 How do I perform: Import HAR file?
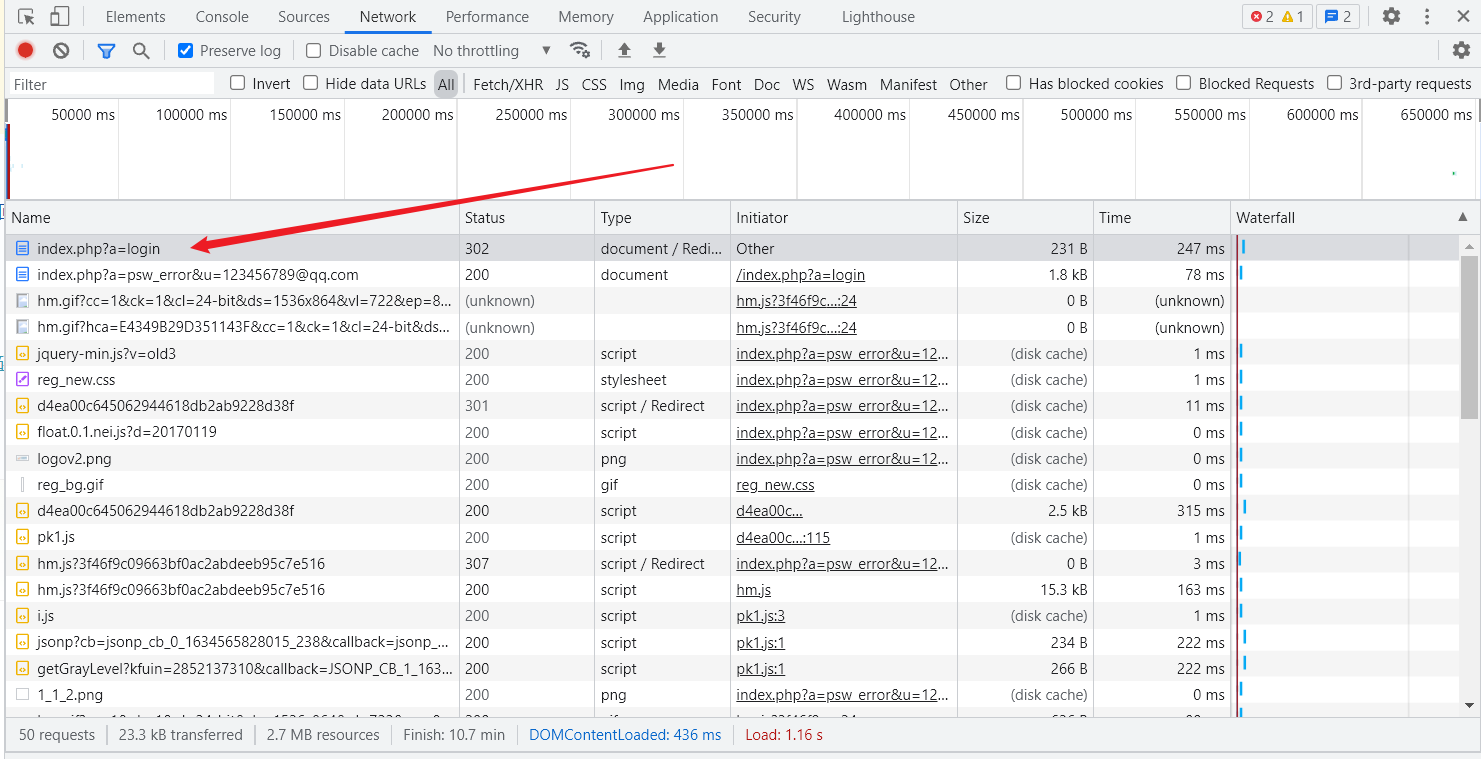click(622, 50)
